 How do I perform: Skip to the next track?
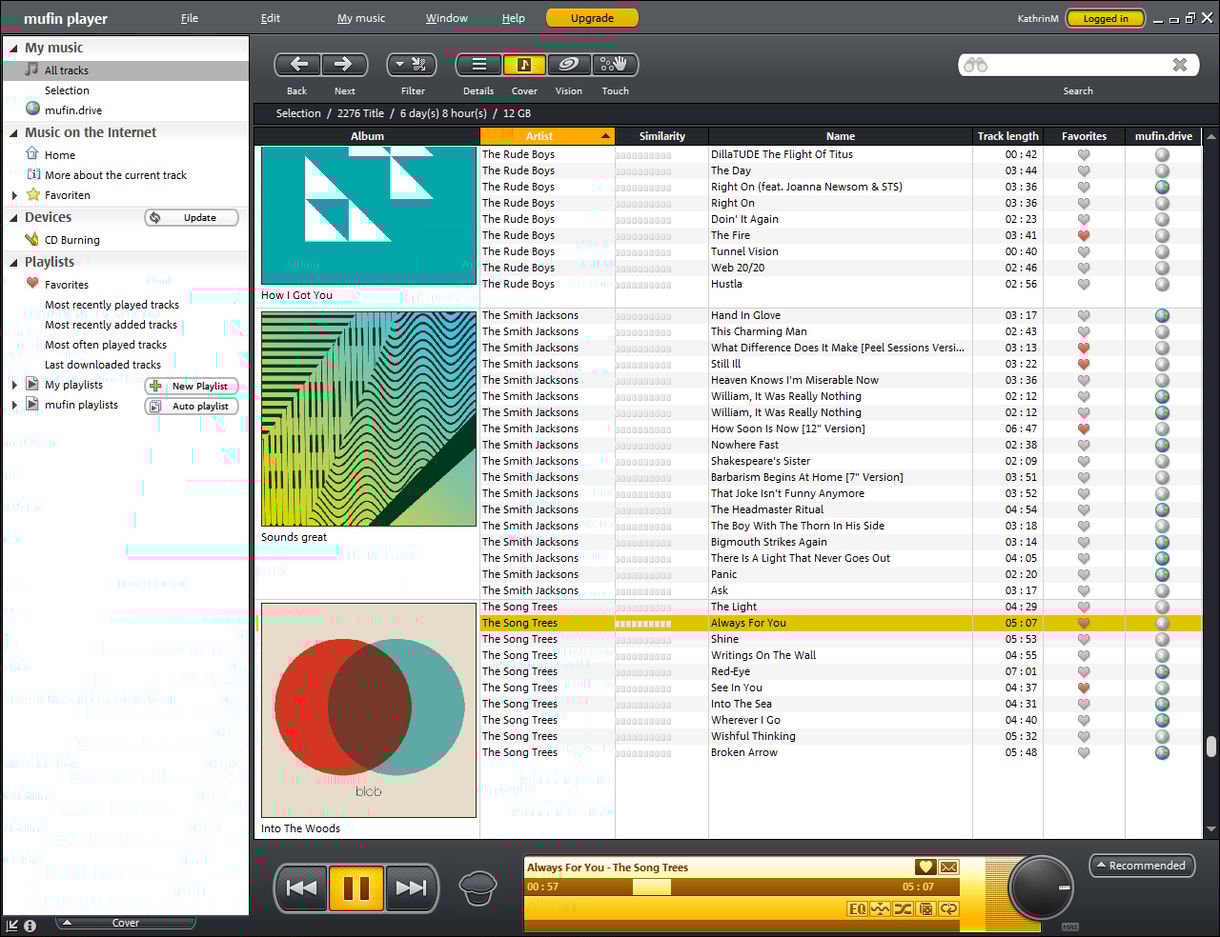[x=411, y=888]
